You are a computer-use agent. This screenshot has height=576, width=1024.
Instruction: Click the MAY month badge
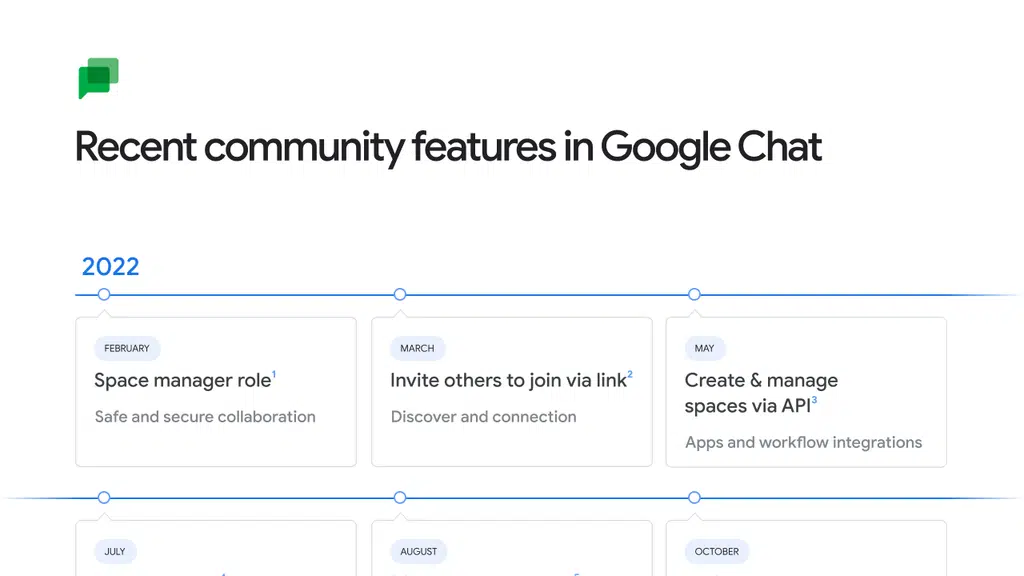pyautogui.click(x=705, y=348)
